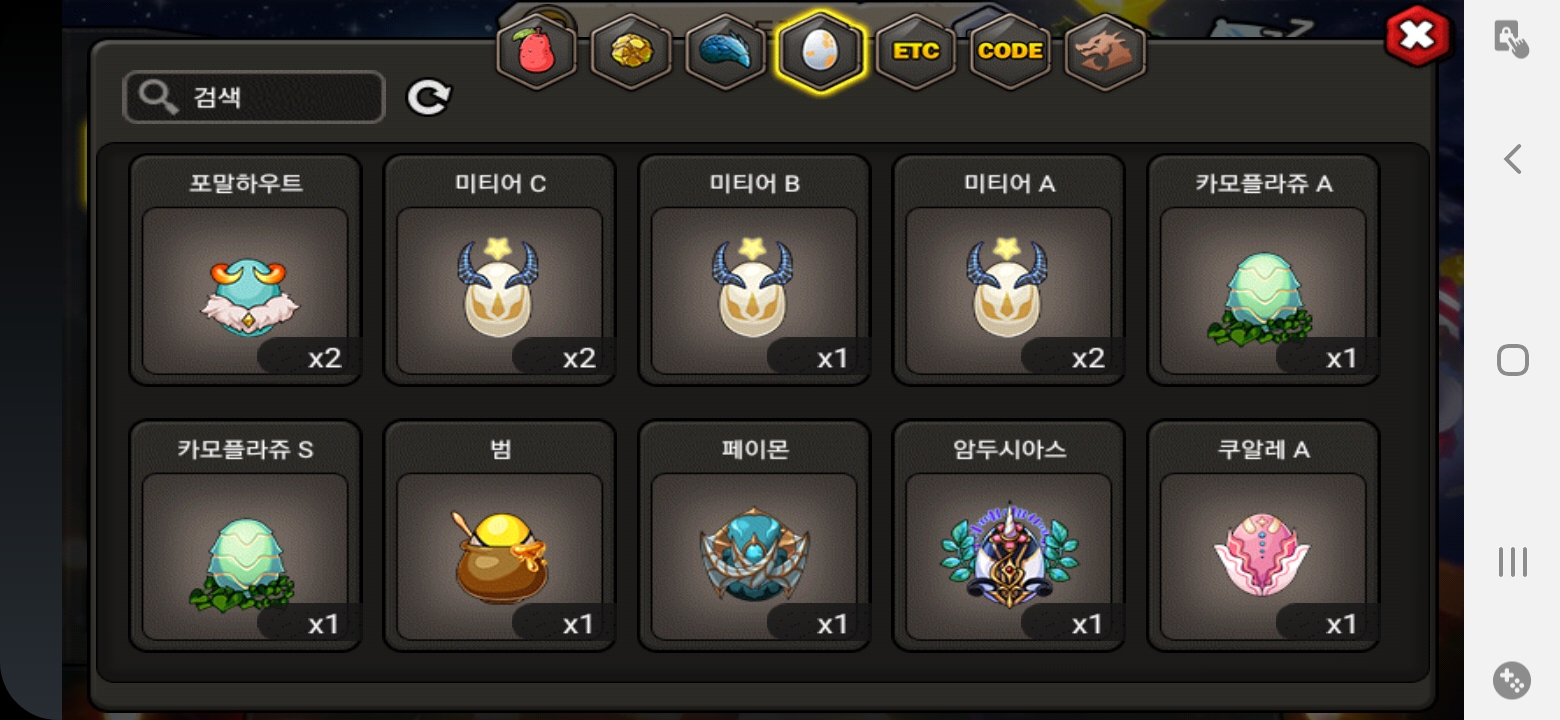The height and width of the screenshot is (720, 1560).
Task: Open the CODE tab
Action: click(1010, 51)
